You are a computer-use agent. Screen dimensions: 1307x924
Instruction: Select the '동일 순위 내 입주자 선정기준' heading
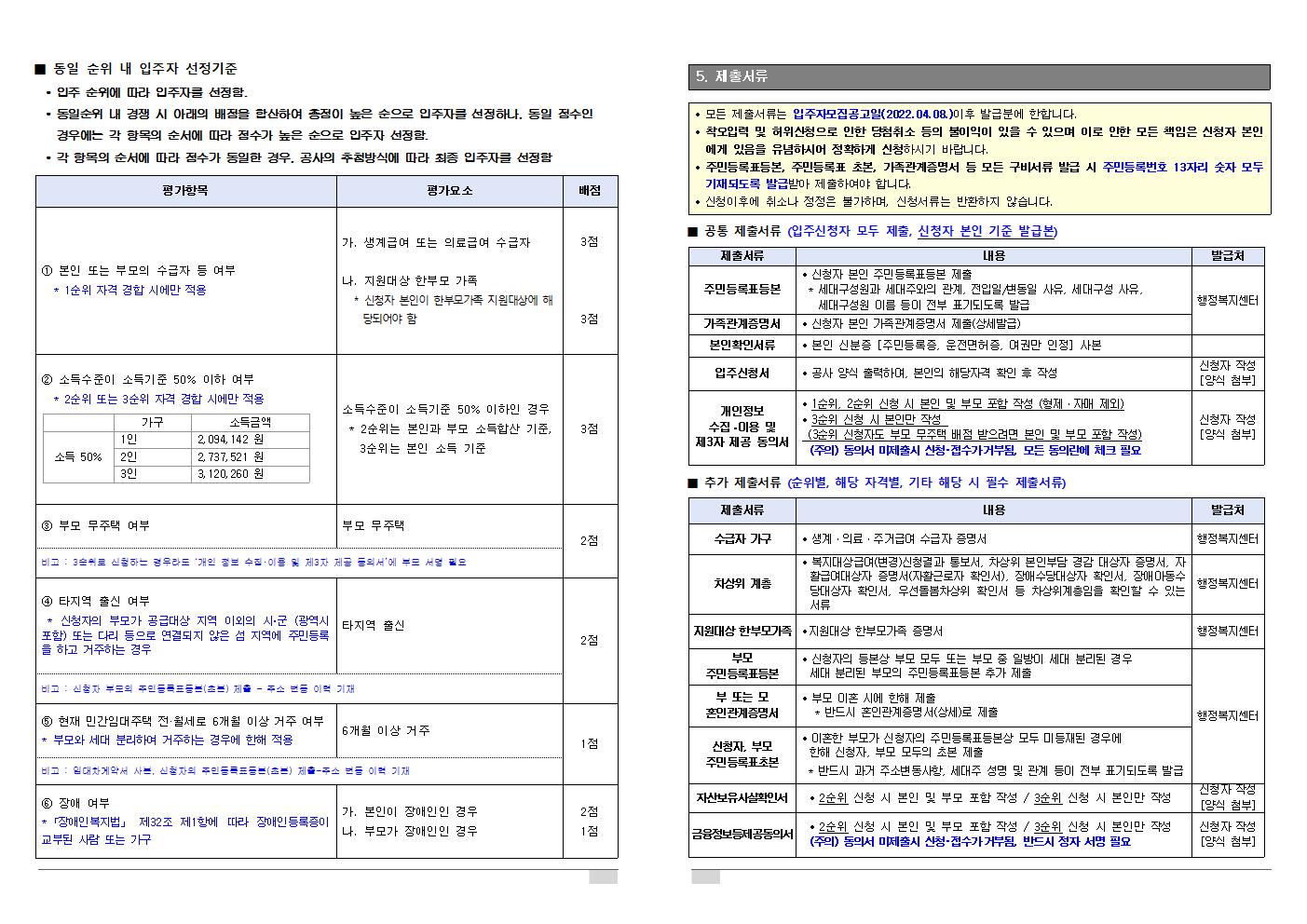point(144,69)
